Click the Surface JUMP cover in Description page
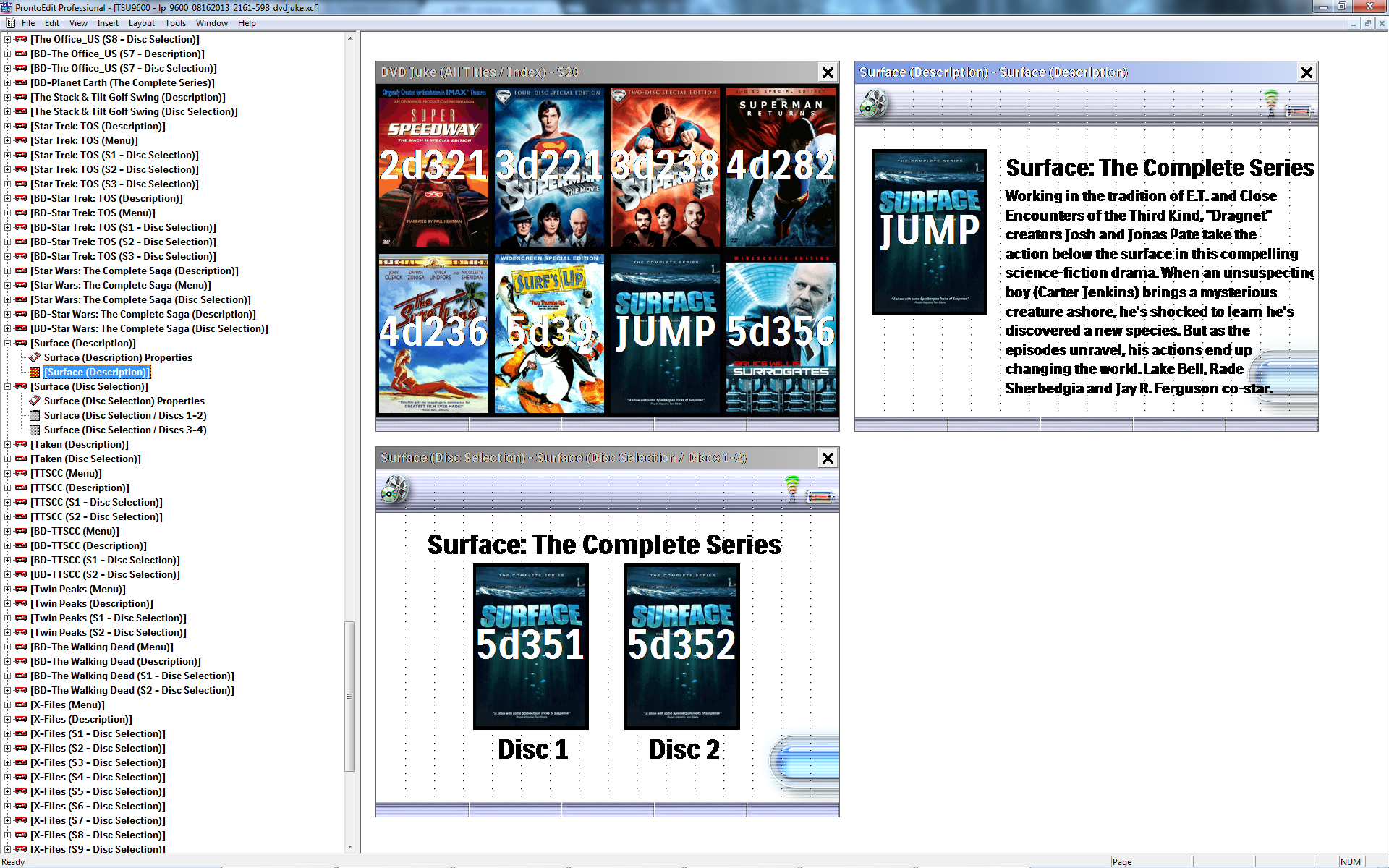Screen dimensions: 1389x868 point(929,232)
